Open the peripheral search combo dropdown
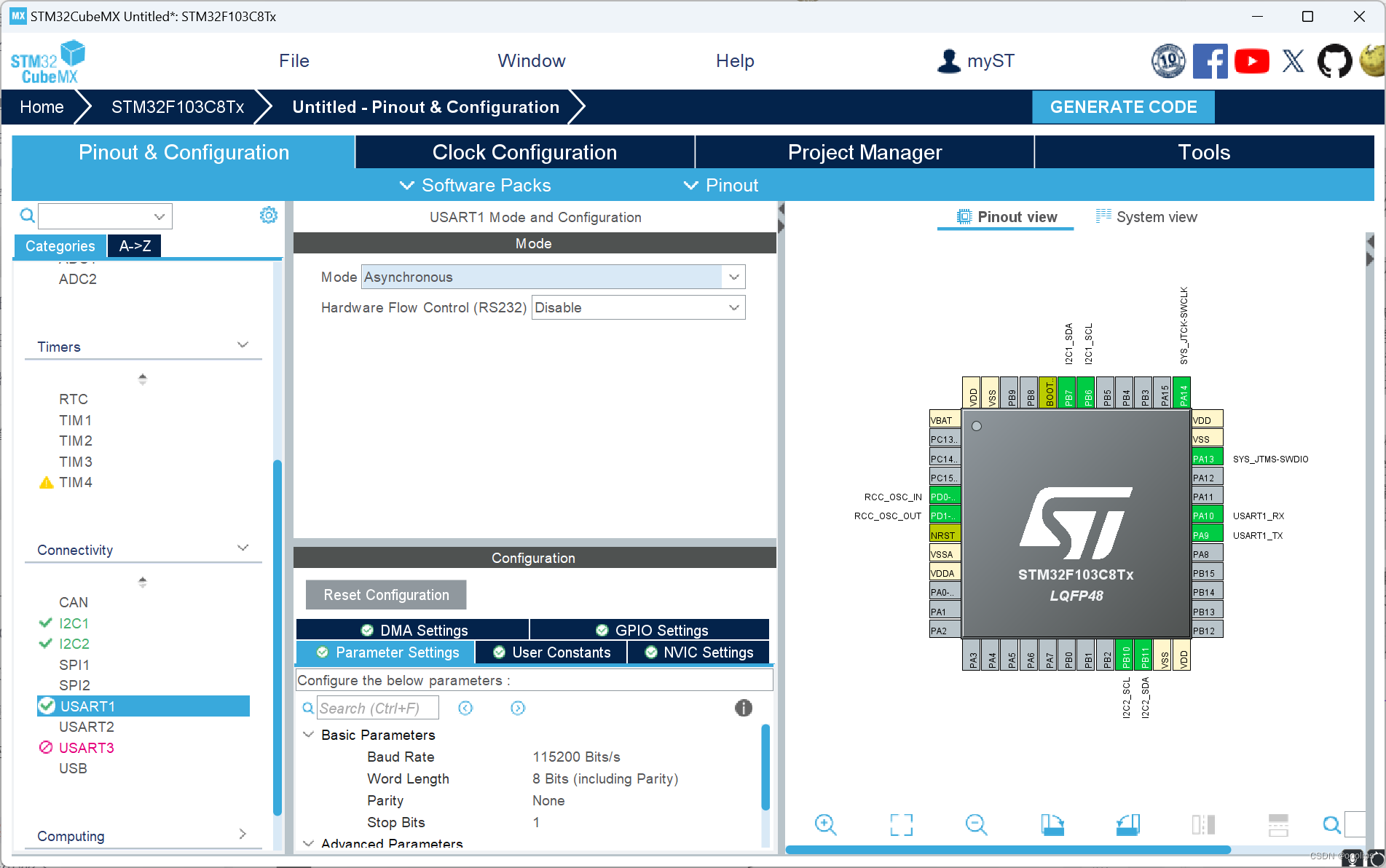This screenshot has width=1386, height=868. (160, 216)
